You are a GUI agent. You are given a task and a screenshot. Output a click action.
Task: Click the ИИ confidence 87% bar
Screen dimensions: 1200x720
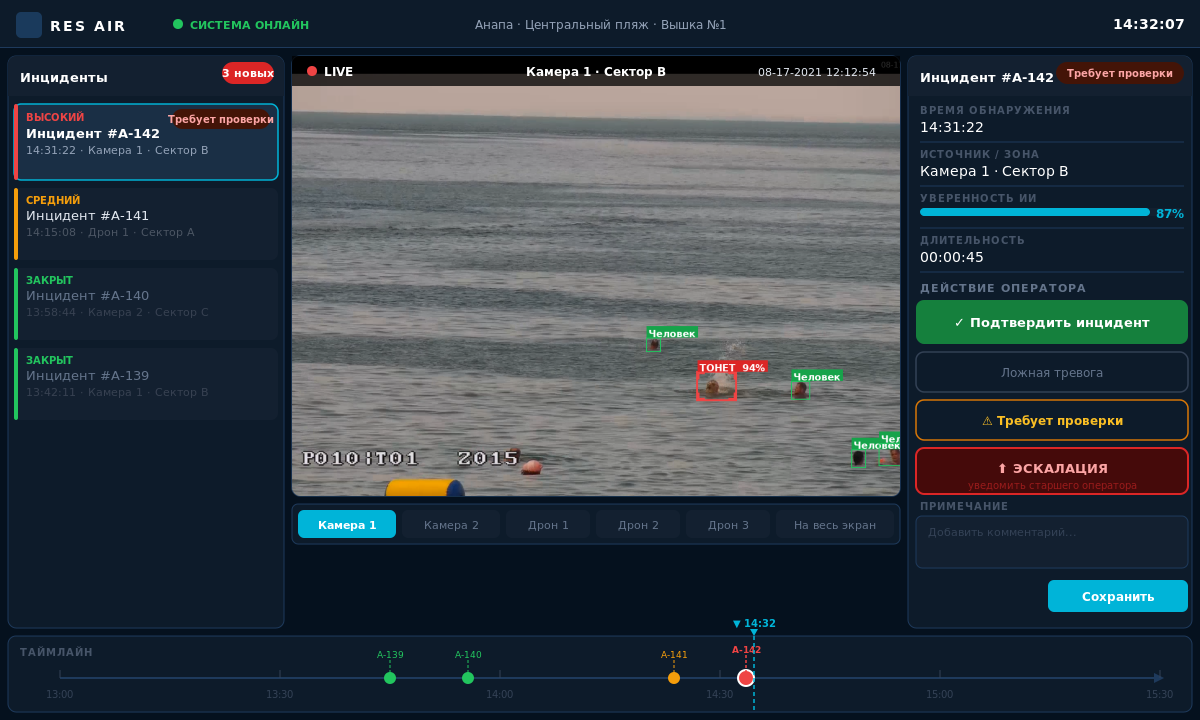click(1034, 212)
